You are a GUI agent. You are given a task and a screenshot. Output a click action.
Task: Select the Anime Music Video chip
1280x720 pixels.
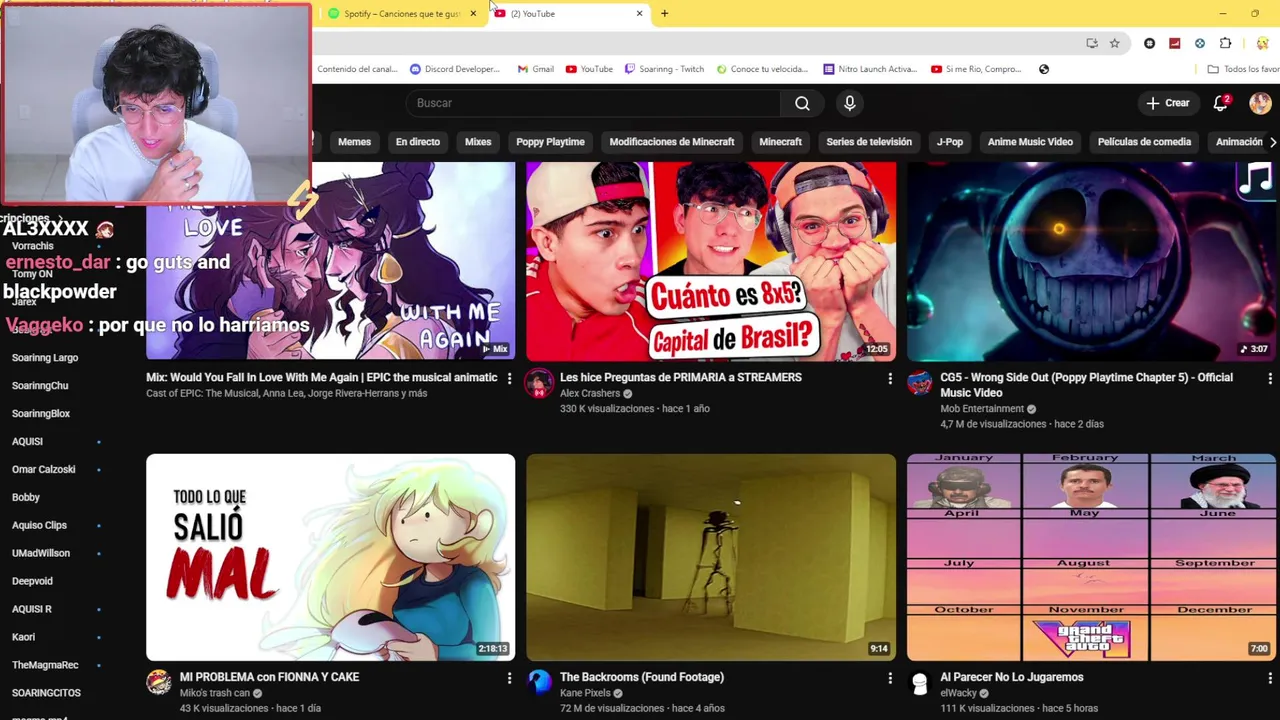click(x=1030, y=142)
